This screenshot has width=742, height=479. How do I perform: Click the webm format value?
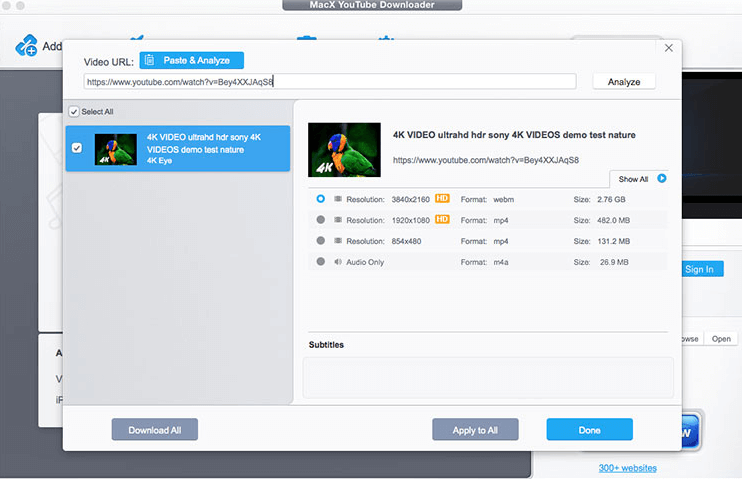coord(504,199)
